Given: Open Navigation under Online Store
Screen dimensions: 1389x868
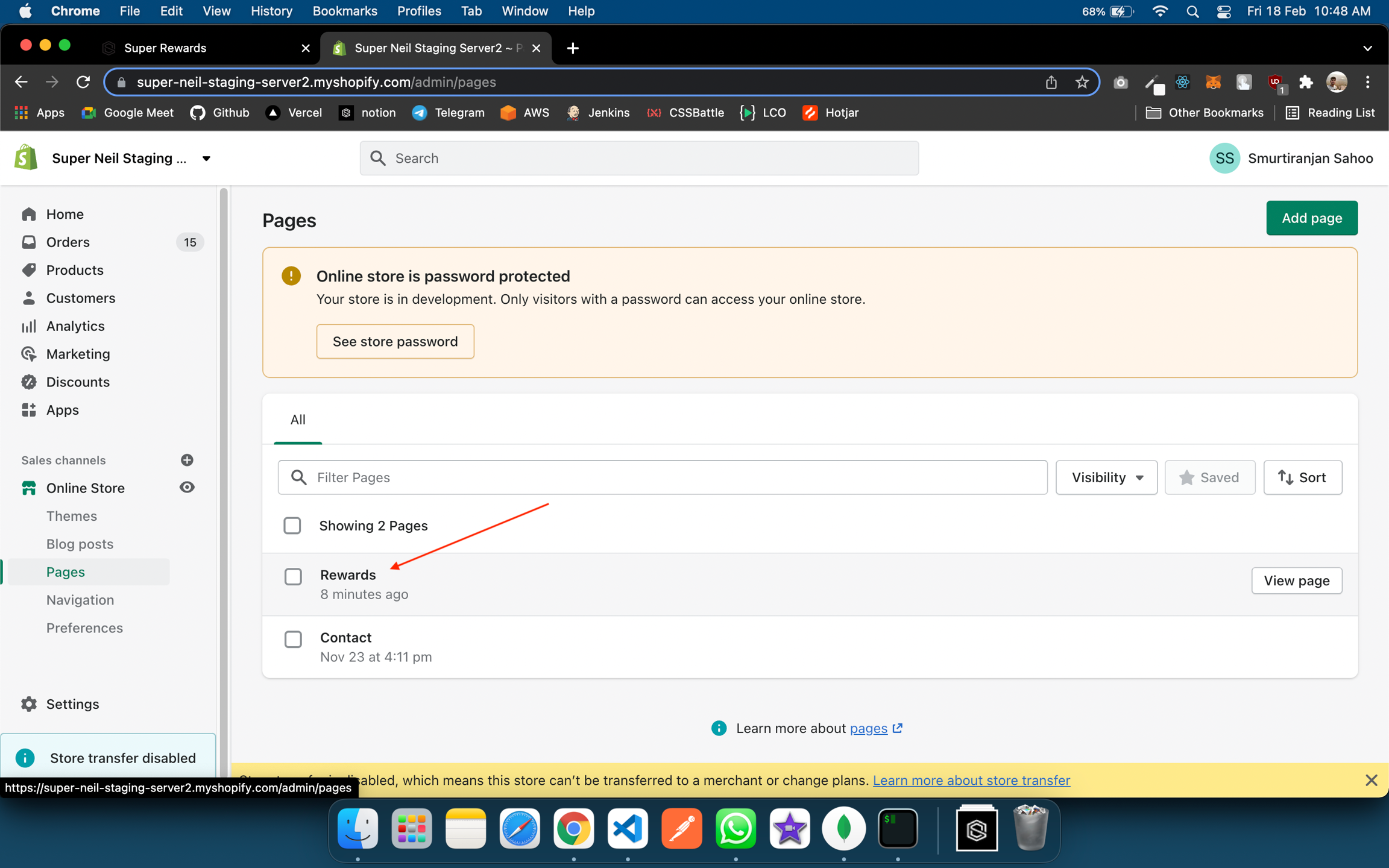Looking at the screenshot, I should (80, 600).
